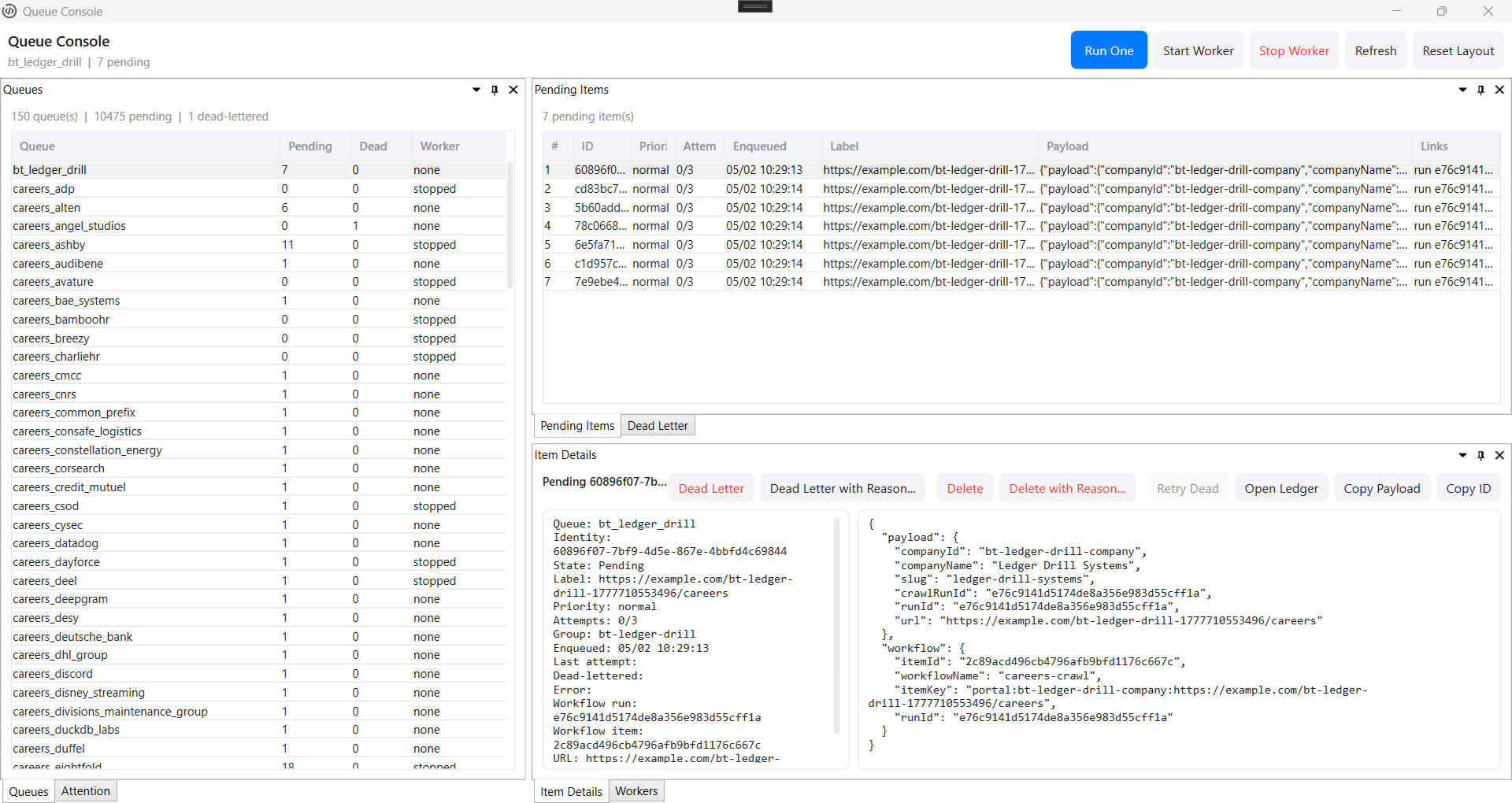1512x803 pixels.
Task: Select the careers_discord queue row
Action: point(258,674)
